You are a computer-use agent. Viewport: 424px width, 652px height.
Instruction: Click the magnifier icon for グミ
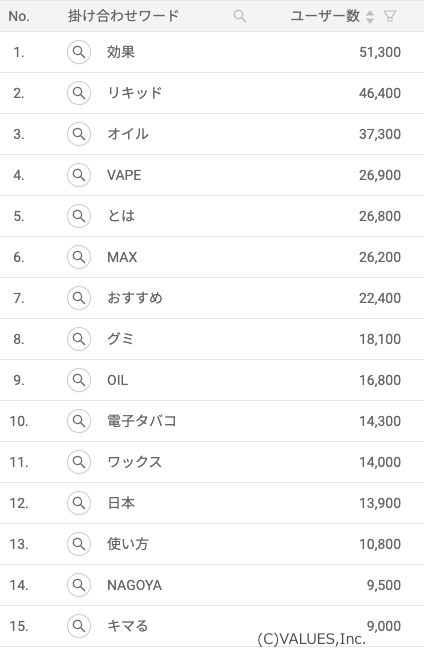pyautogui.click(x=79, y=339)
